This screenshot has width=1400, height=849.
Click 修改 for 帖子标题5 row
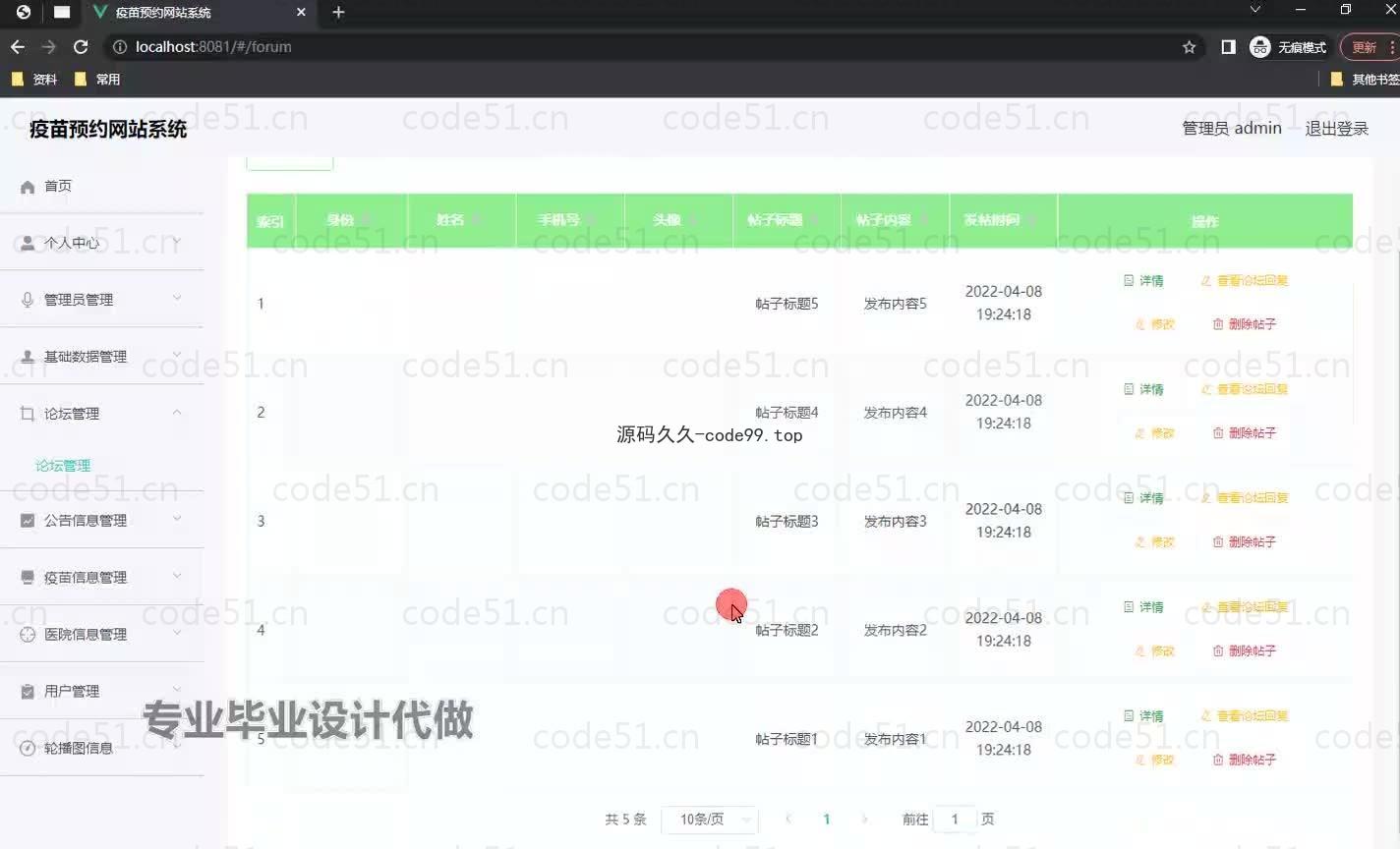[x=1155, y=324]
